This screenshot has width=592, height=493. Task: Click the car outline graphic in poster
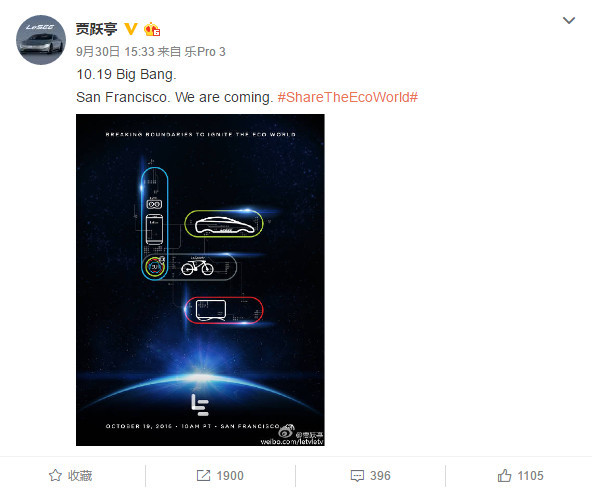(x=224, y=225)
